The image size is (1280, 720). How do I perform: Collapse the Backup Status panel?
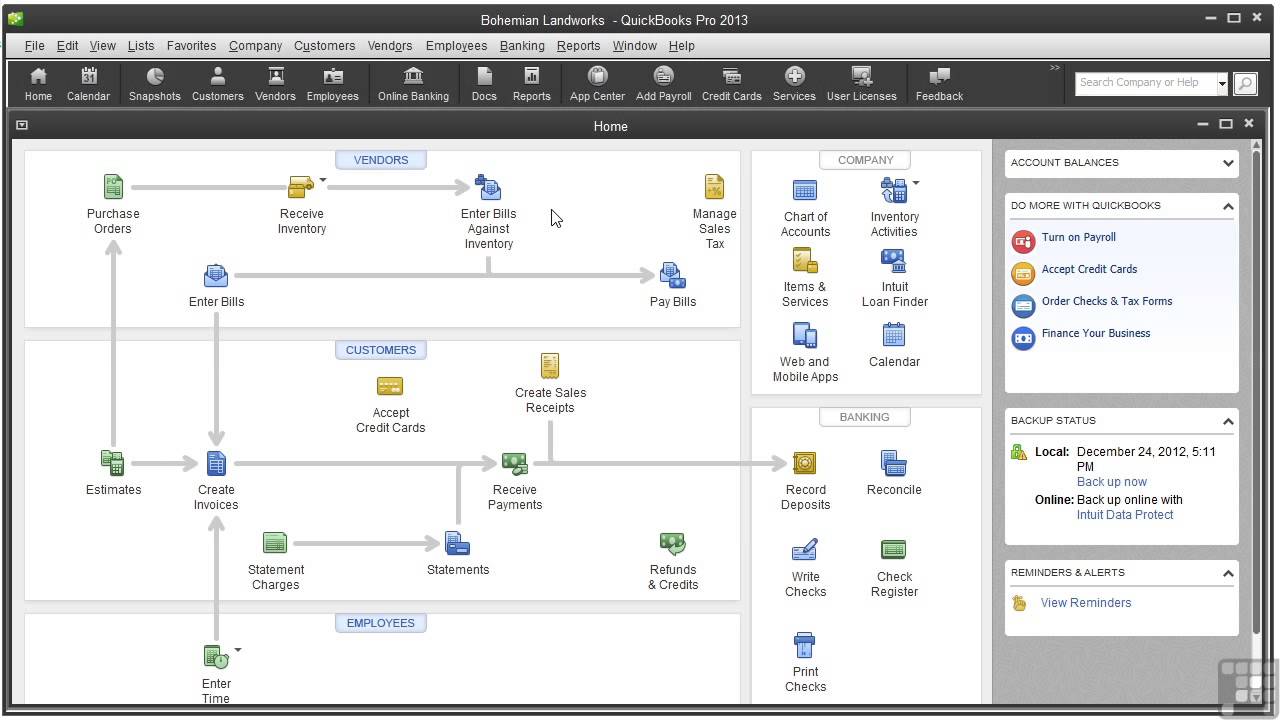pyautogui.click(x=1228, y=421)
